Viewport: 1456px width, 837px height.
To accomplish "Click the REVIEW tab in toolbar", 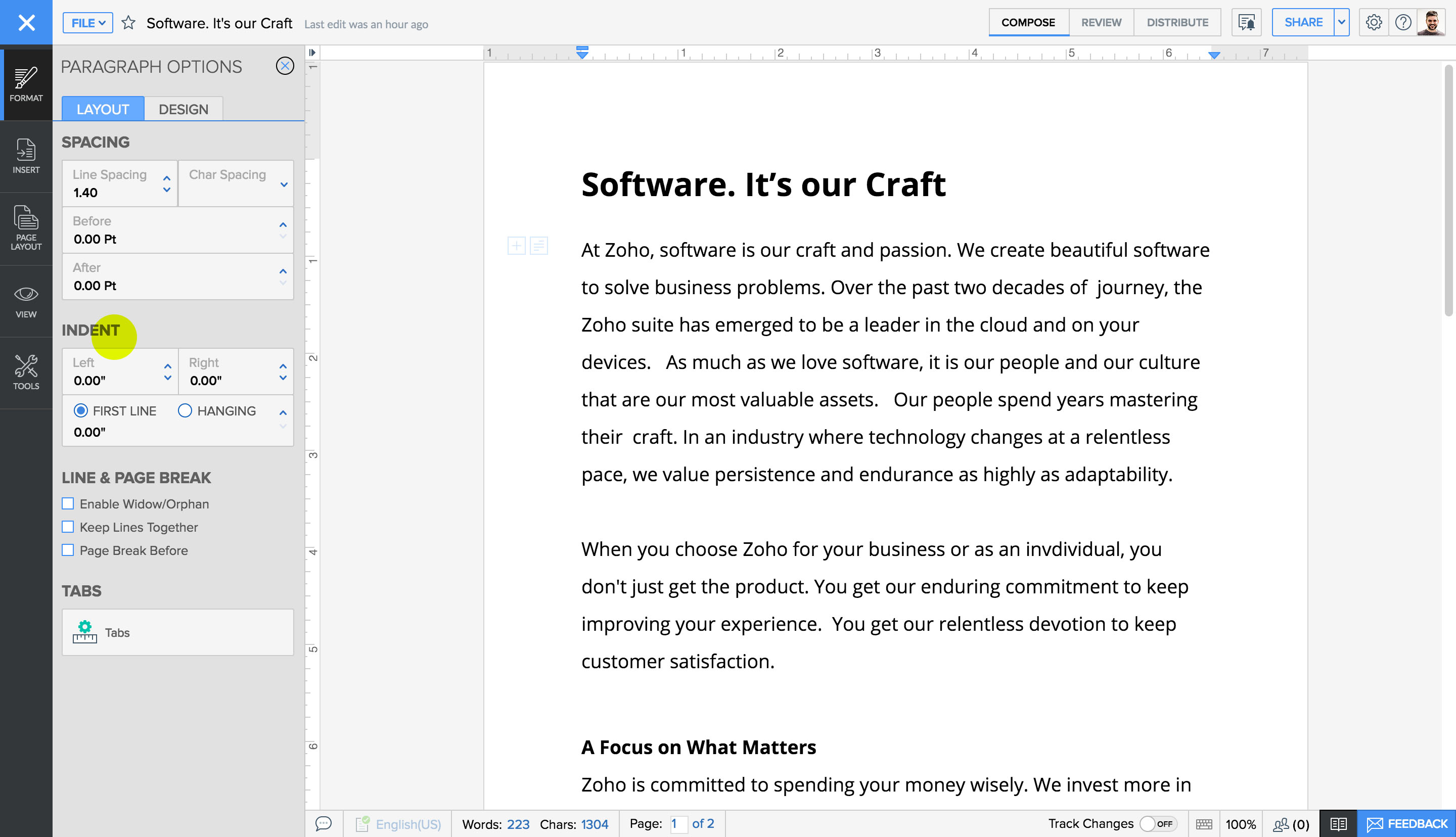I will (x=1100, y=22).
